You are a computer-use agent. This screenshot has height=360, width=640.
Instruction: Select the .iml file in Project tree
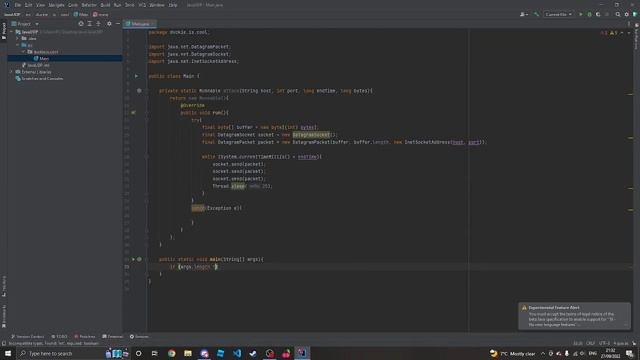point(36,65)
